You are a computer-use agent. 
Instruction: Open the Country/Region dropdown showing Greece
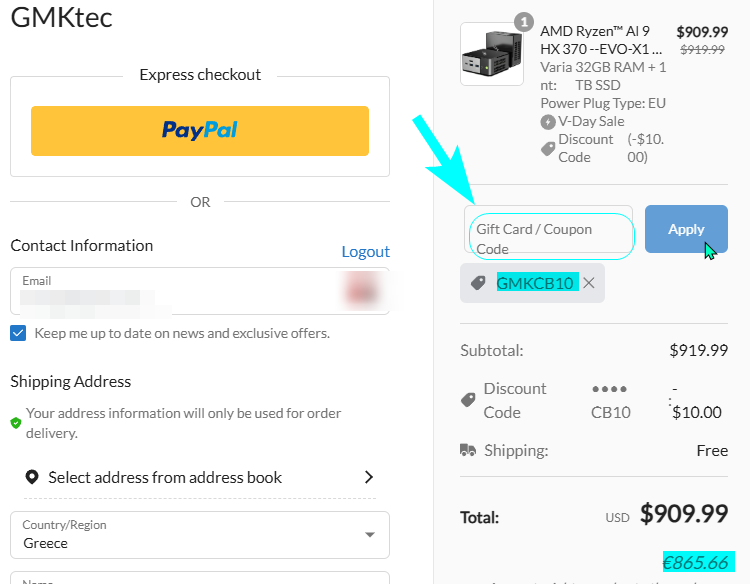[x=200, y=535]
